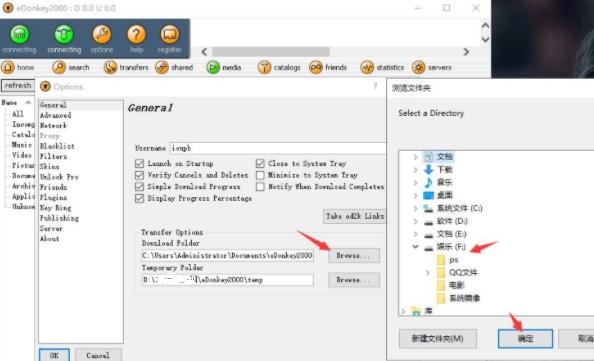Open the transfers page icon

pos(110,67)
